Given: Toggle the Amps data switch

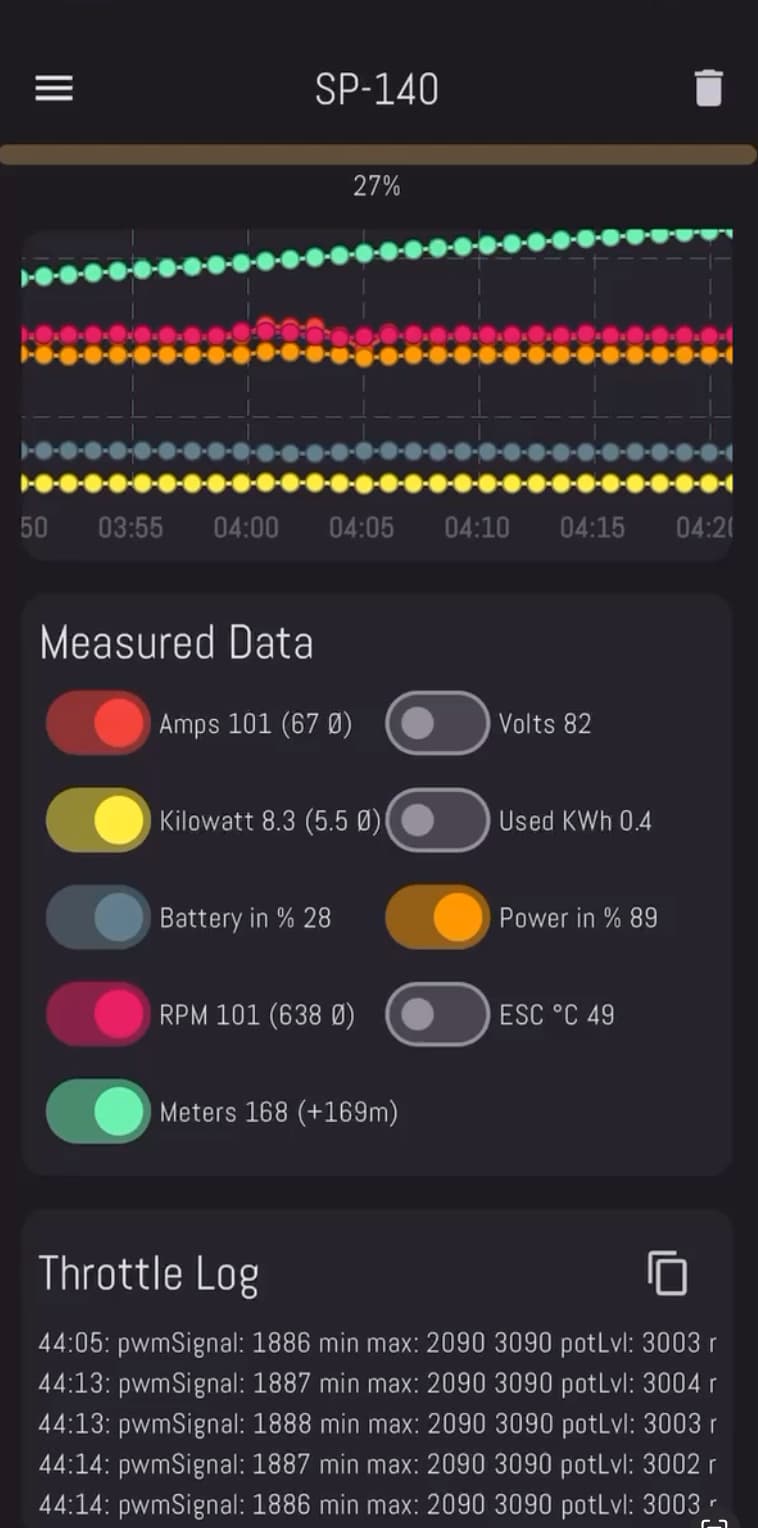Looking at the screenshot, I should tap(98, 723).
